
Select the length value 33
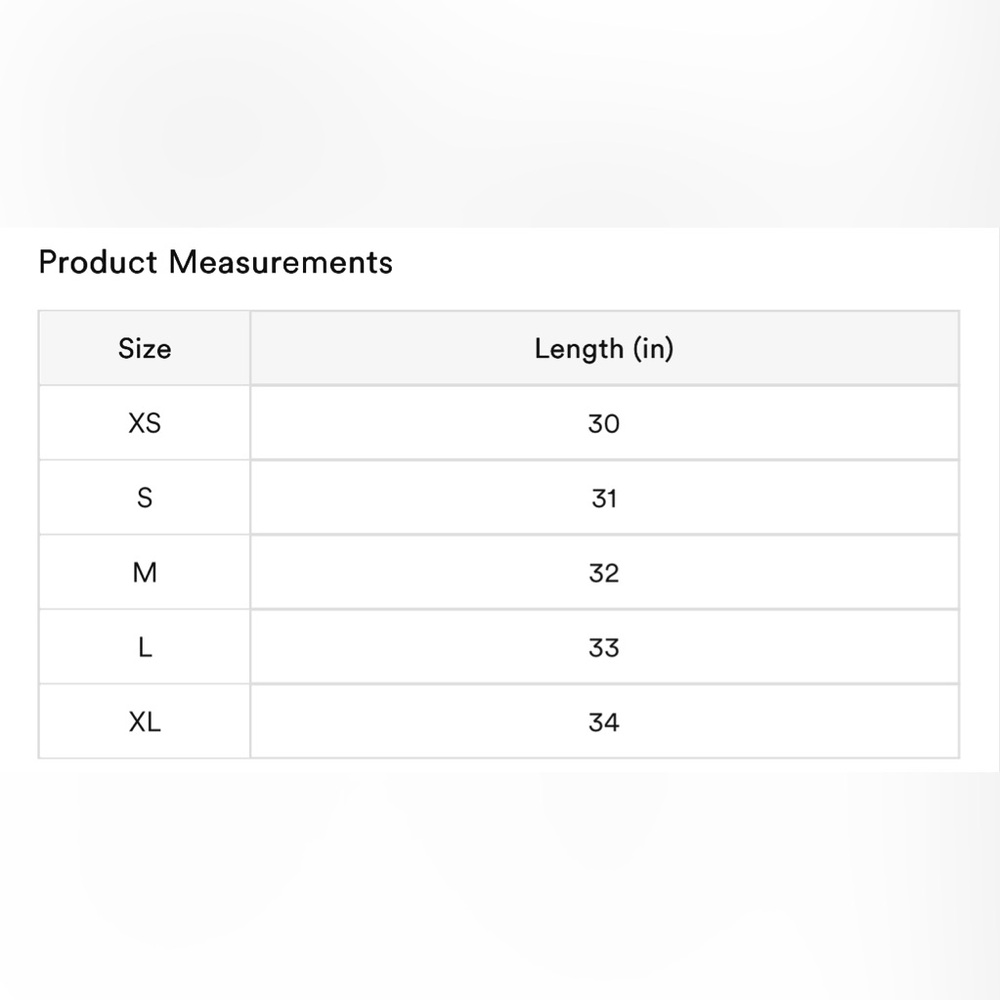(x=604, y=648)
